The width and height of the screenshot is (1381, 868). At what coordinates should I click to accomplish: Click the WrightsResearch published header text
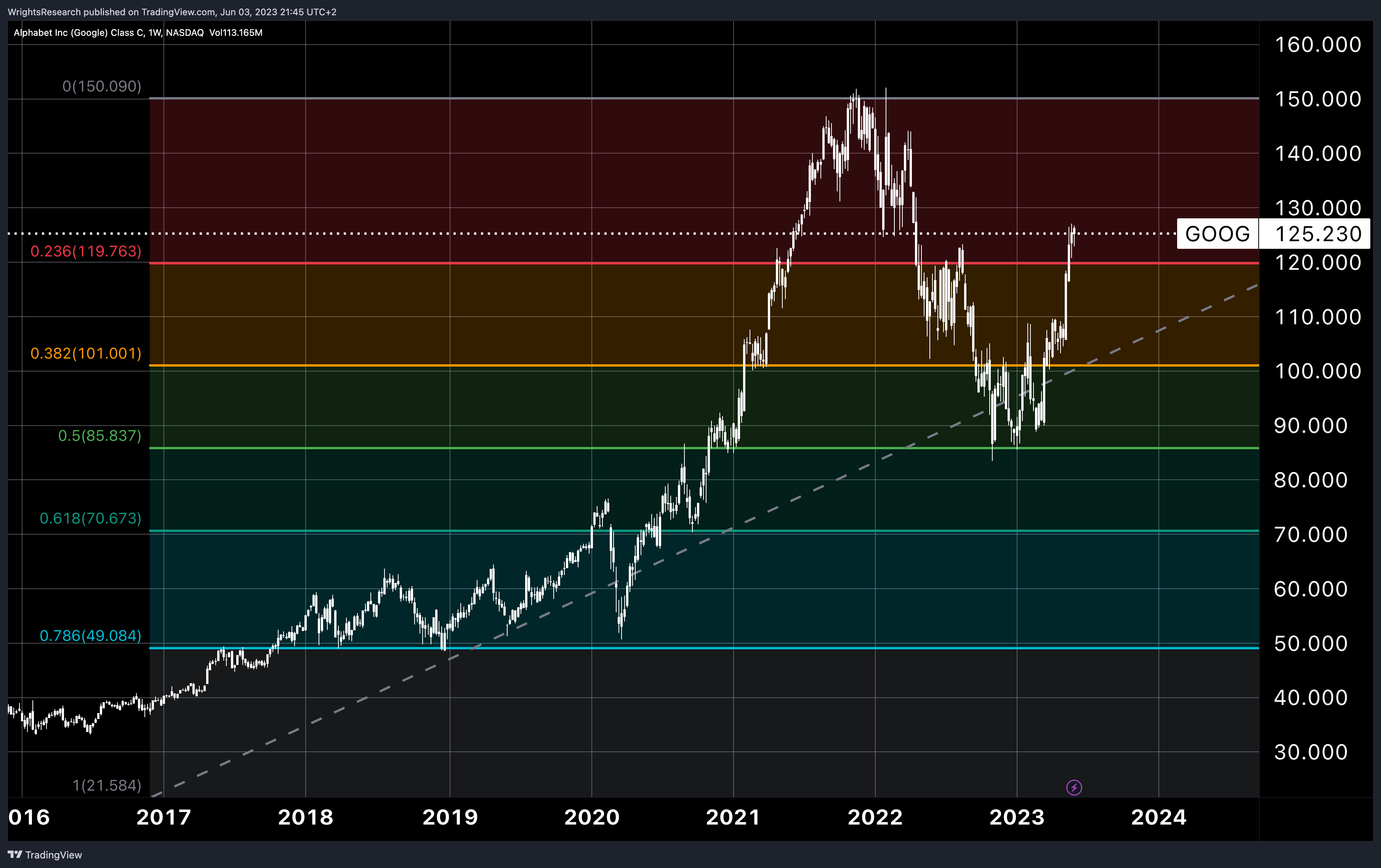(172, 12)
